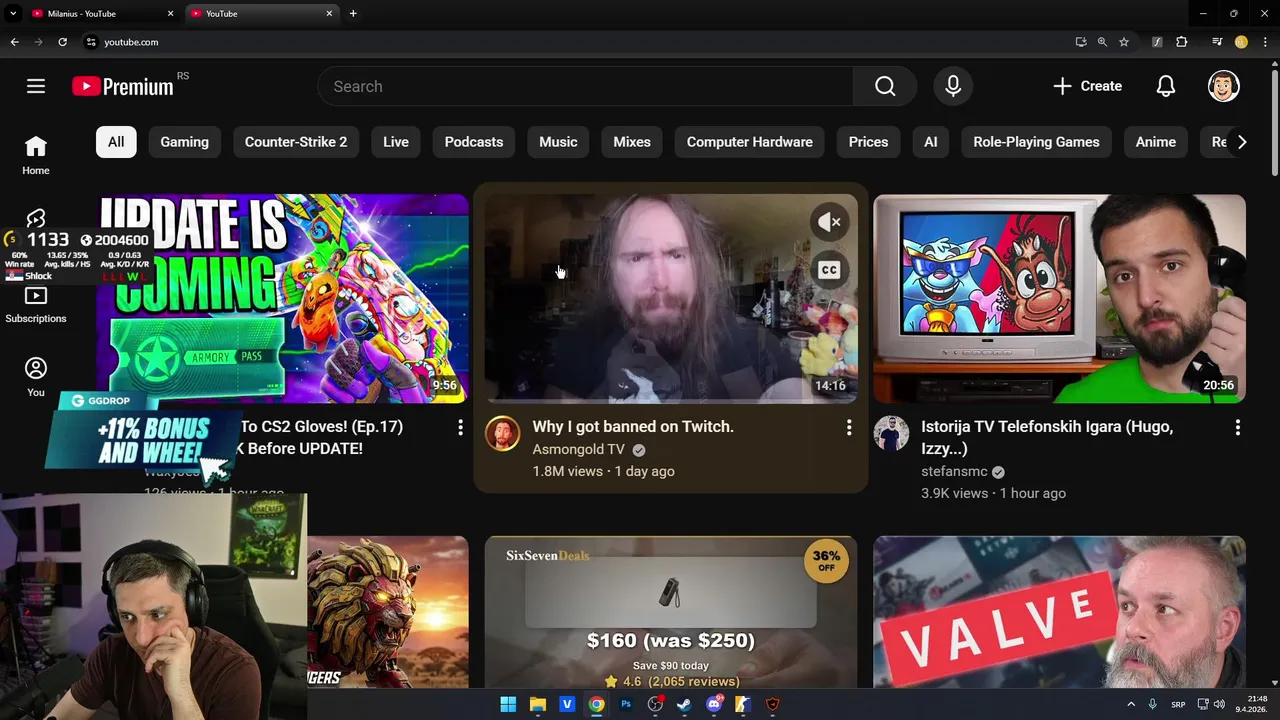Screen dimensions: 1280x720
Task: Go to Home in the sidebar
Action: [x=36, y=155]
